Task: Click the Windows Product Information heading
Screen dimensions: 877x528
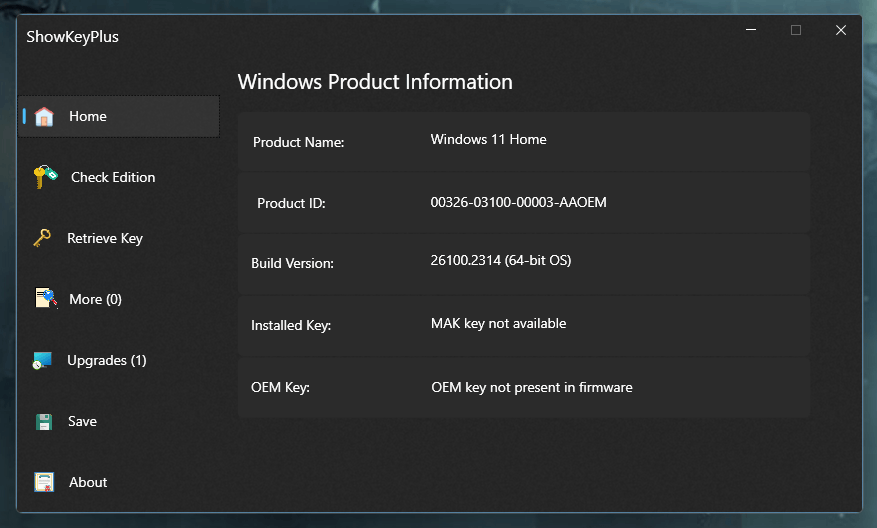Action: pyautogui.click(x=375, y=82)
